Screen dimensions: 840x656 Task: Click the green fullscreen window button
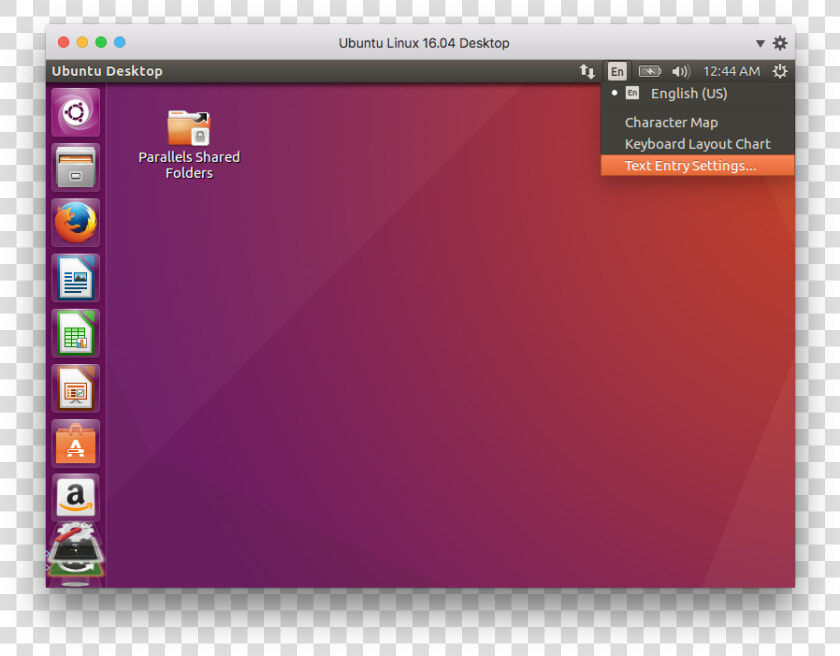tap(101, 42)
